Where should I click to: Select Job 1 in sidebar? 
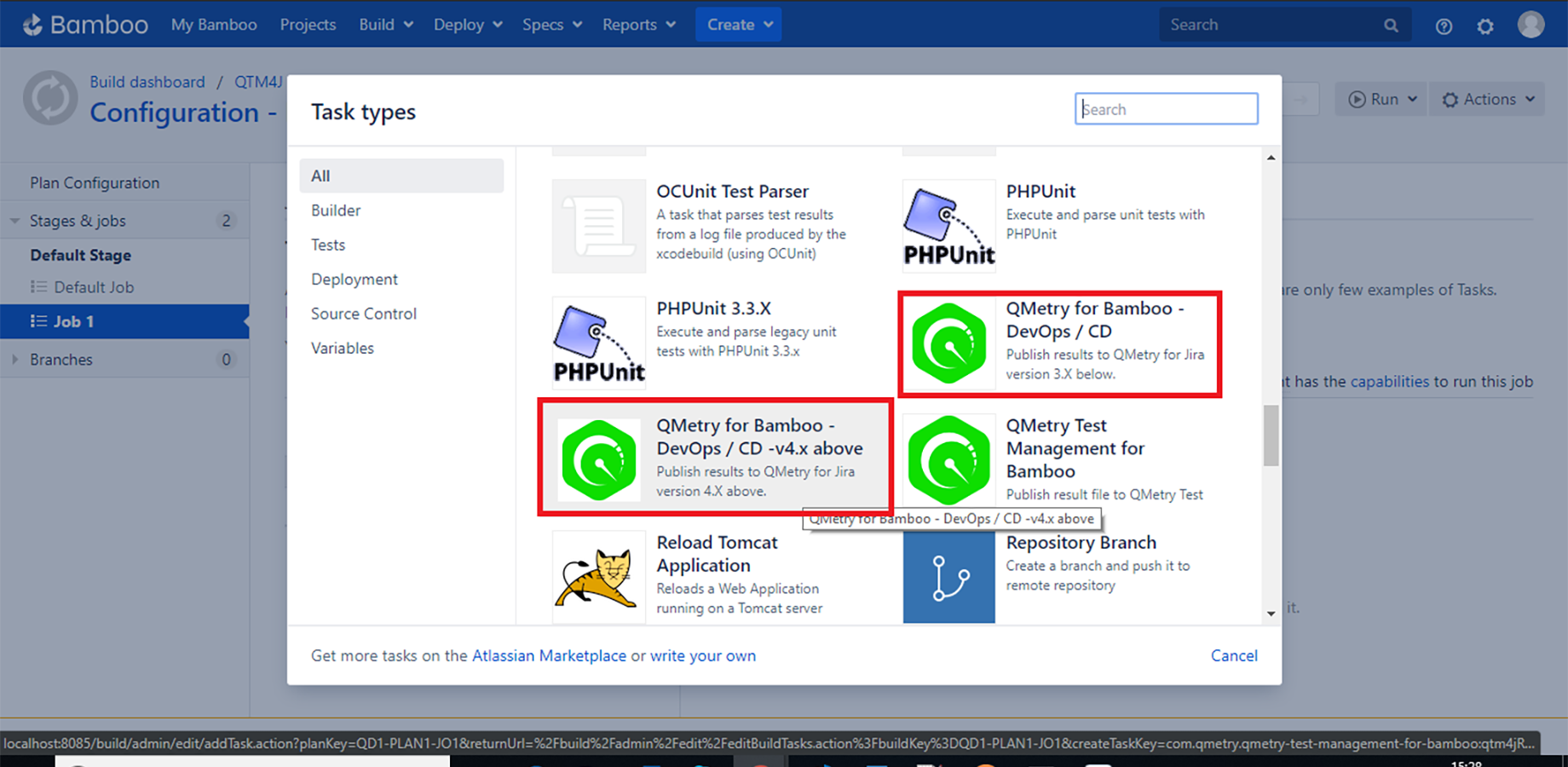[124, 321]
